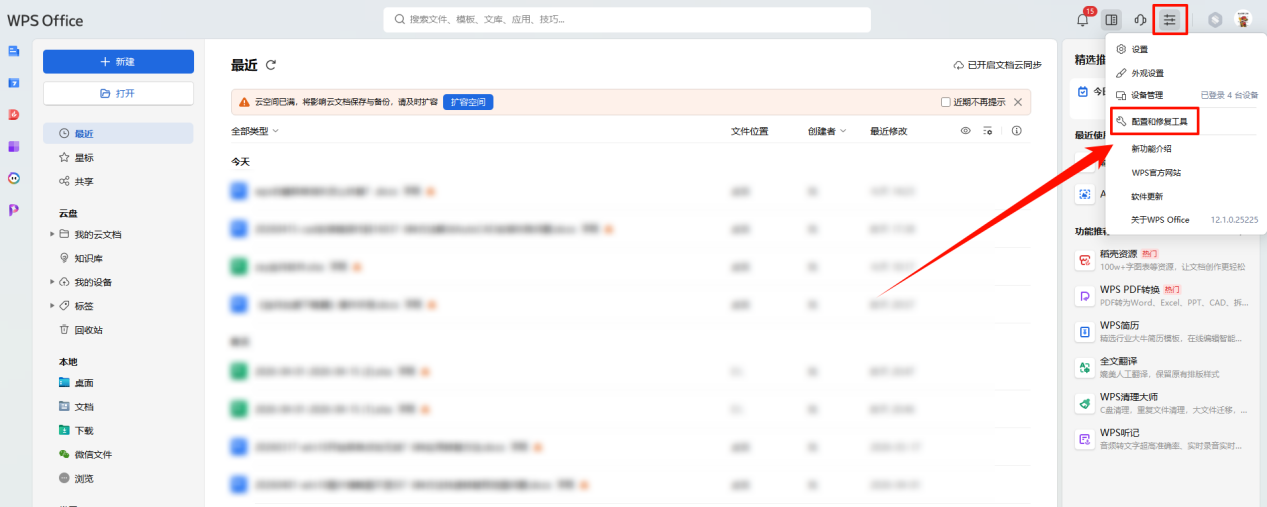The image size is (1267, 507).
Task: Select 配置和修复工具 menu item
Action: (1155, 121)
